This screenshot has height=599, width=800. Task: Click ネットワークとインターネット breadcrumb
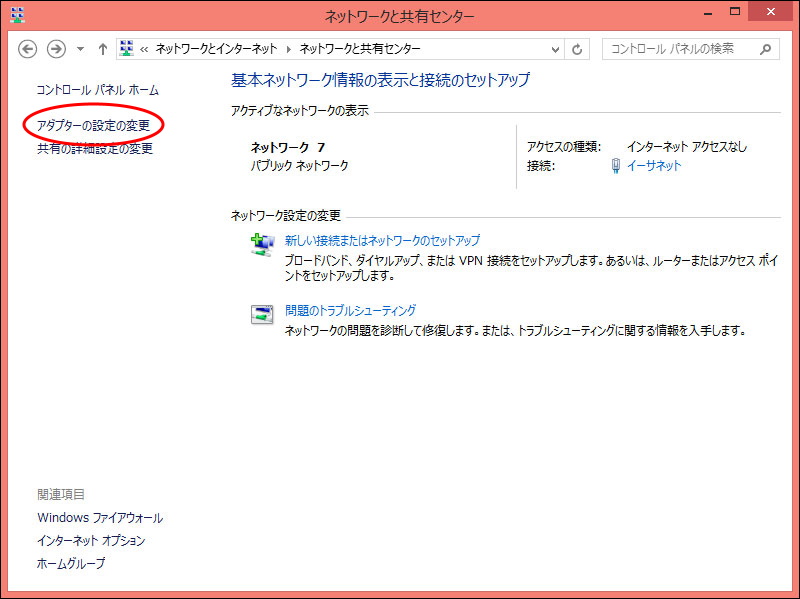pos(216,49)
